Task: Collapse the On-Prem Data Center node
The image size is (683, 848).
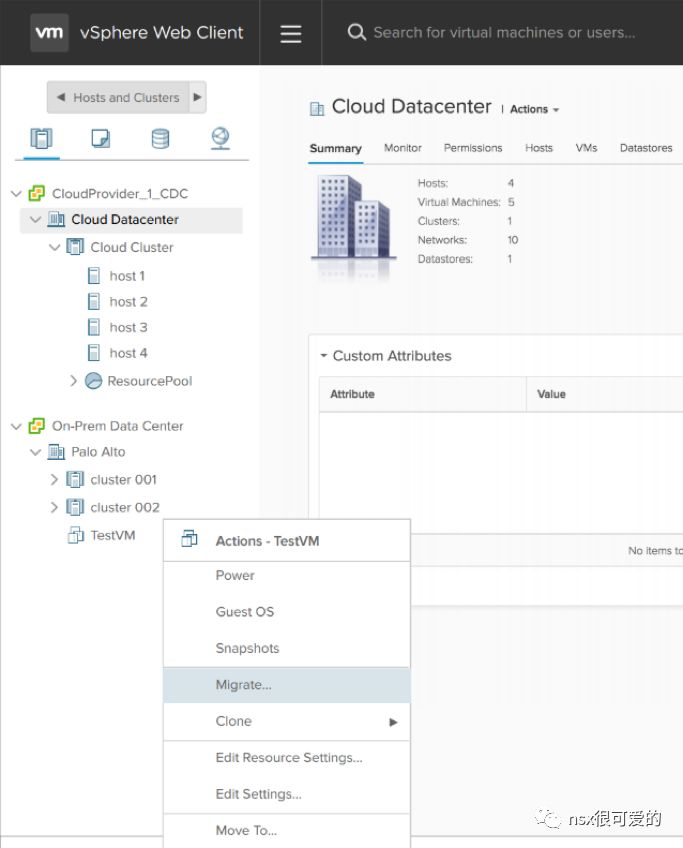Action: point(16,426)
